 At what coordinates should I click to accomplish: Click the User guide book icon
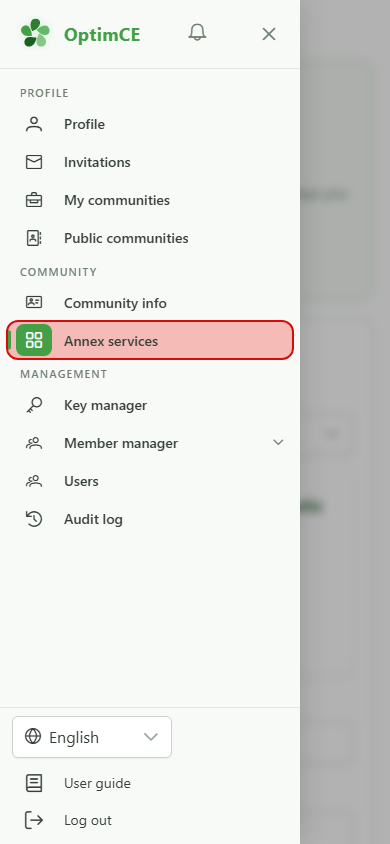(x=34, y=783)
